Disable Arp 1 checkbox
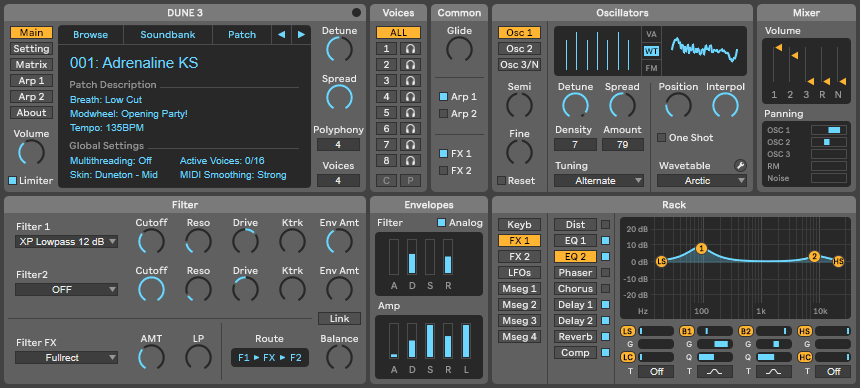 point(443,97)
